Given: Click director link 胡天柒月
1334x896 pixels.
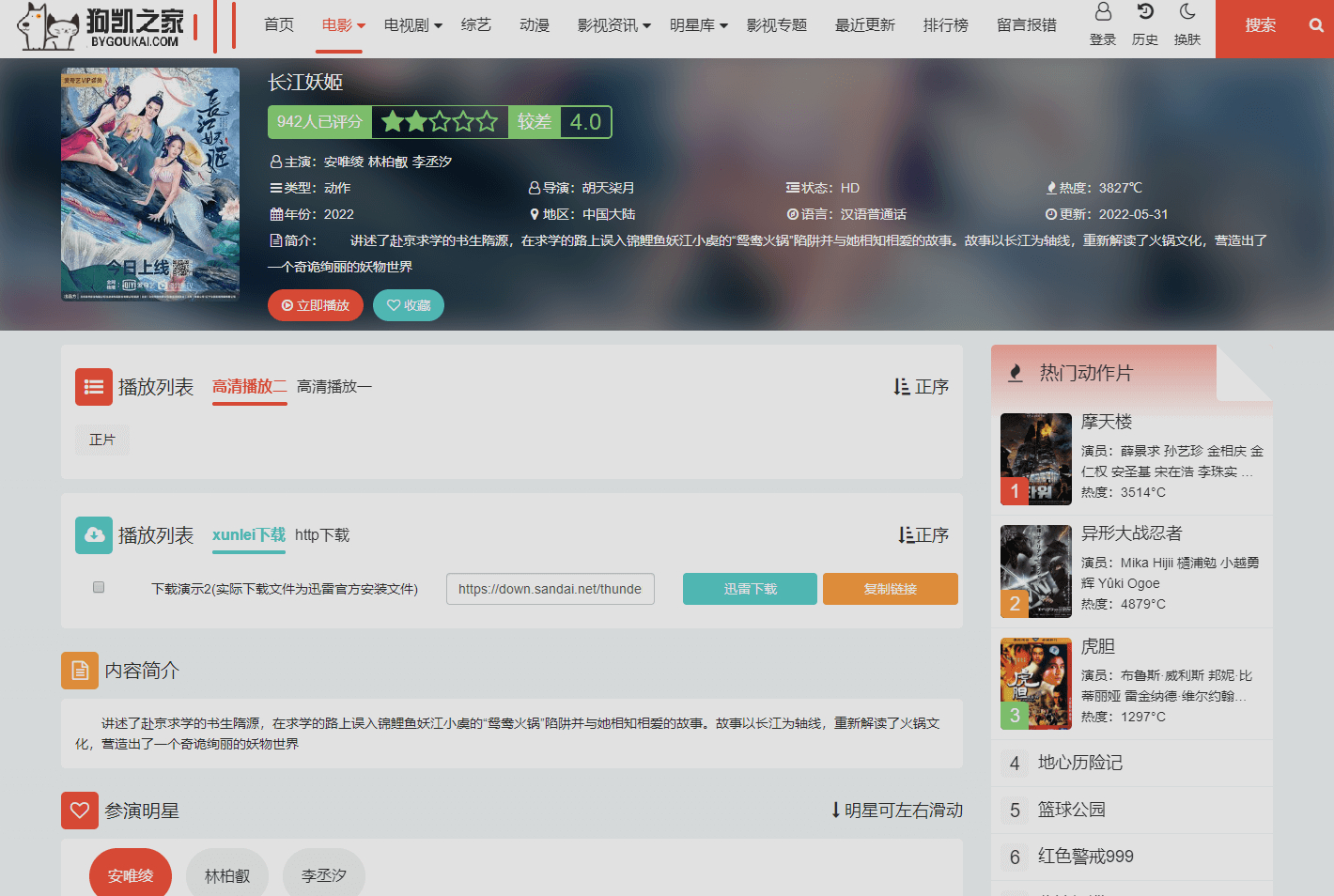Looking at the screenshot, I should point(609,188).
